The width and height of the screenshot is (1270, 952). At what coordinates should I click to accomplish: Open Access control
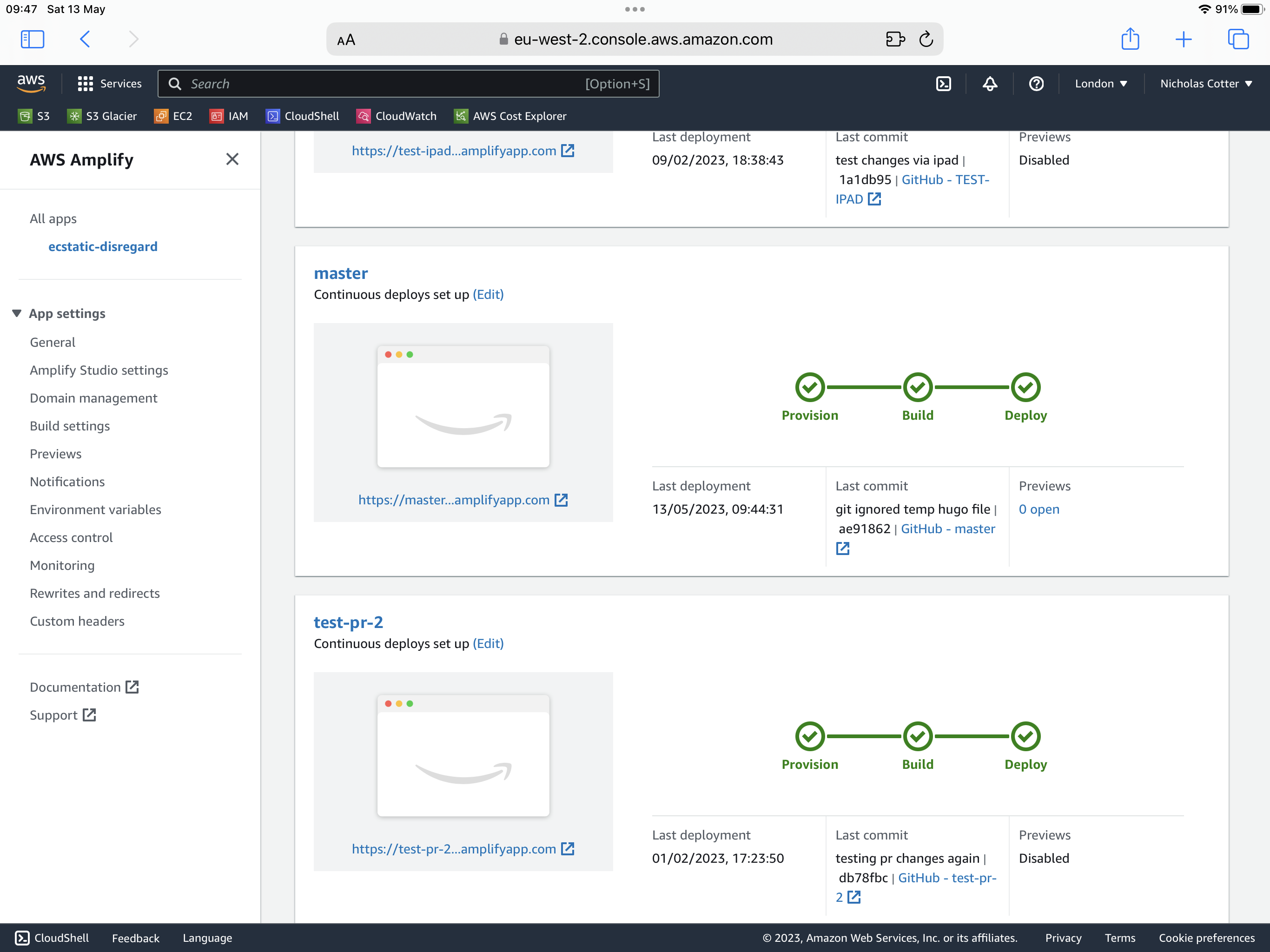click(x=71, y=537)
